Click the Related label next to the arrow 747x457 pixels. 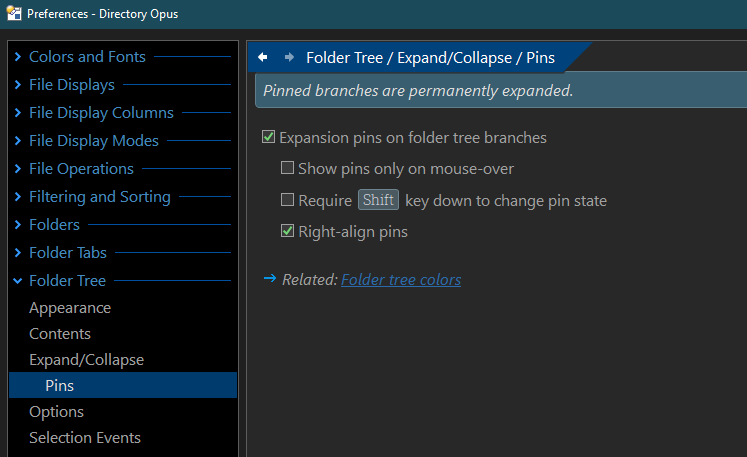click(310, 280)
